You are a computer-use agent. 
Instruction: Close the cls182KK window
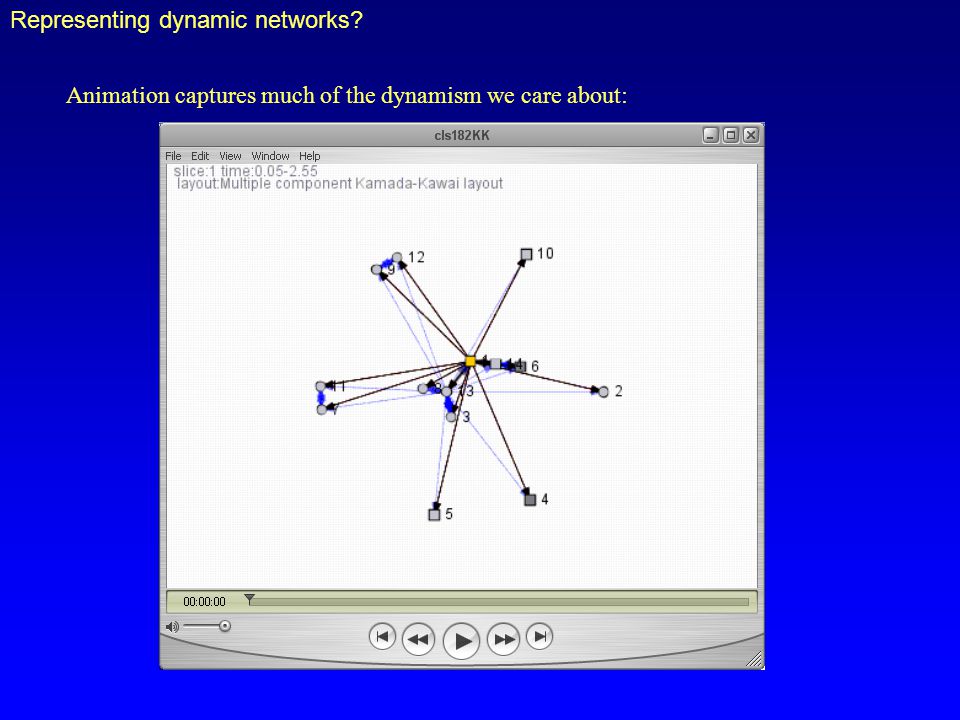click(x=751, y=135)
